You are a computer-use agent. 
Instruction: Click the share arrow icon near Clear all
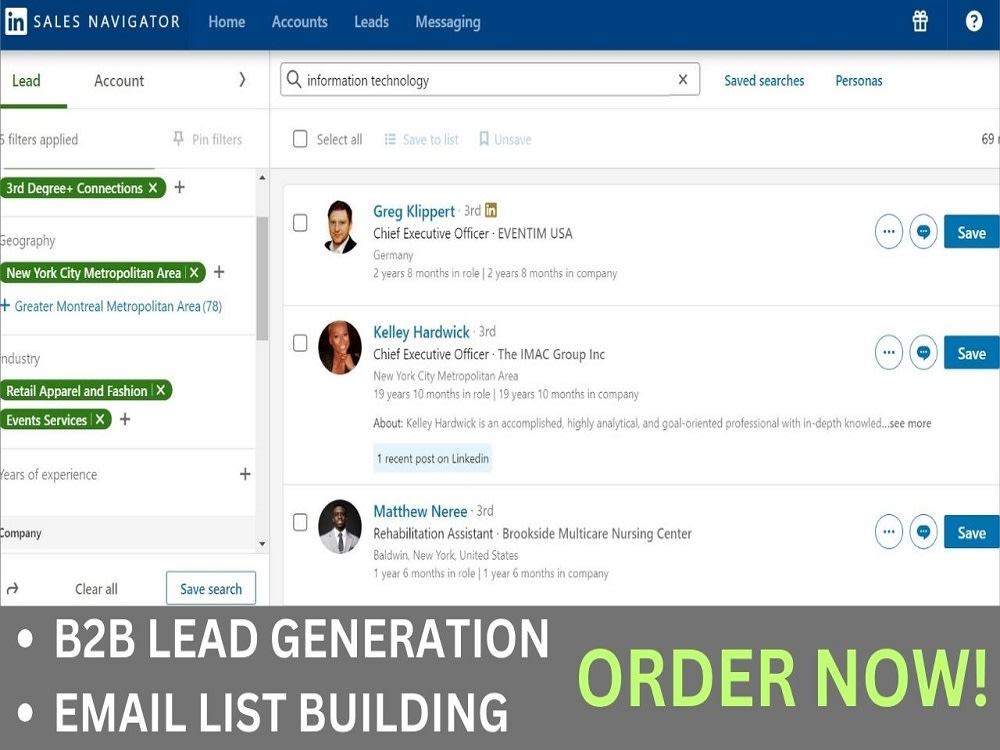(13, 589)
